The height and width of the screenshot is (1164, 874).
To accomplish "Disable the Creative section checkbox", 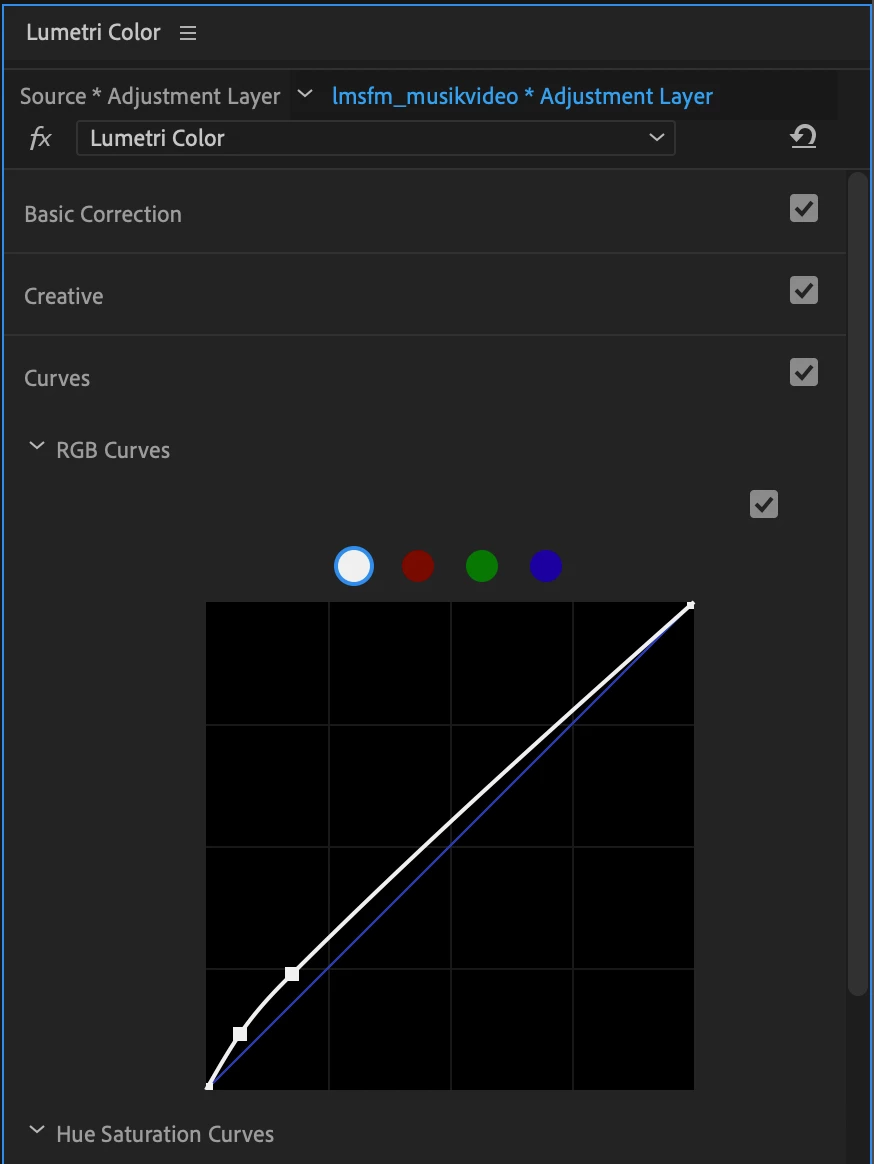I will (803, 290).
